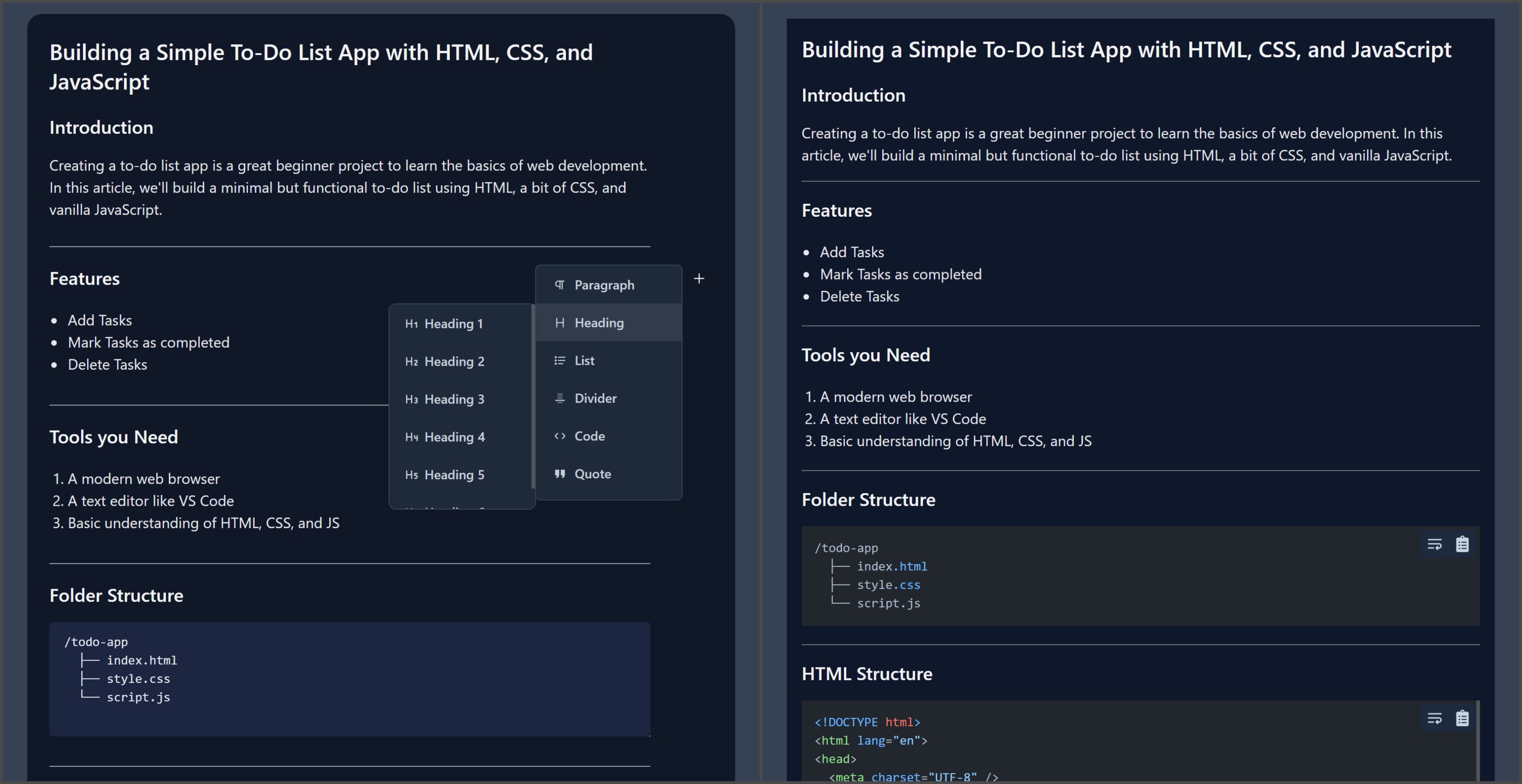This screenshot has height=784, width=1522.
Task: Click Tools you Need heading in editor
Action: coord(113,437)
